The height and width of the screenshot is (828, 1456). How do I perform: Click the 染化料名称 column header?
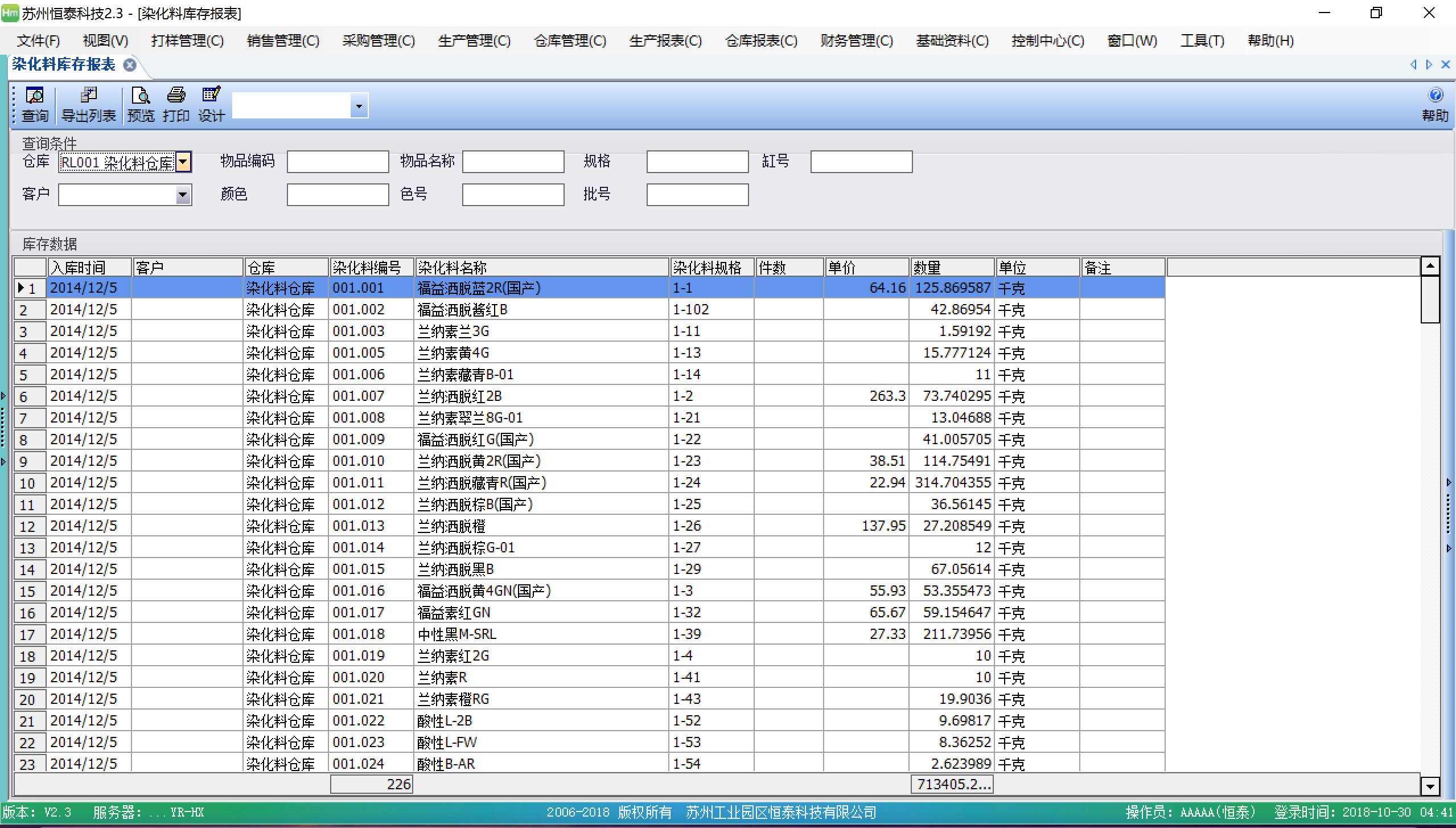(541, 267)
